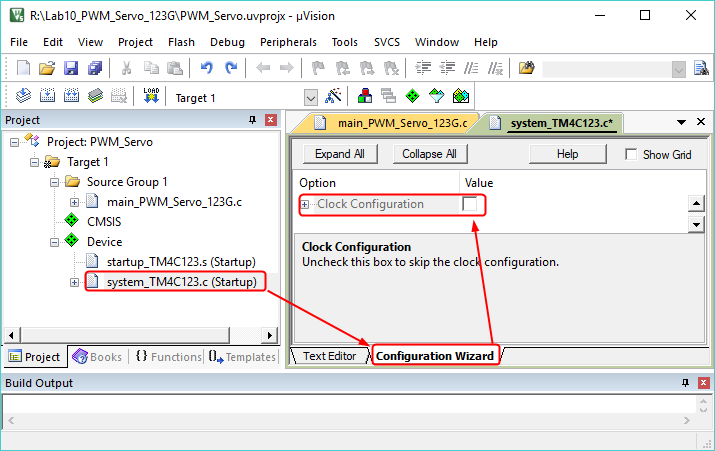
Task: Expand the Clock Configuration option
Action: click(306, 204)
